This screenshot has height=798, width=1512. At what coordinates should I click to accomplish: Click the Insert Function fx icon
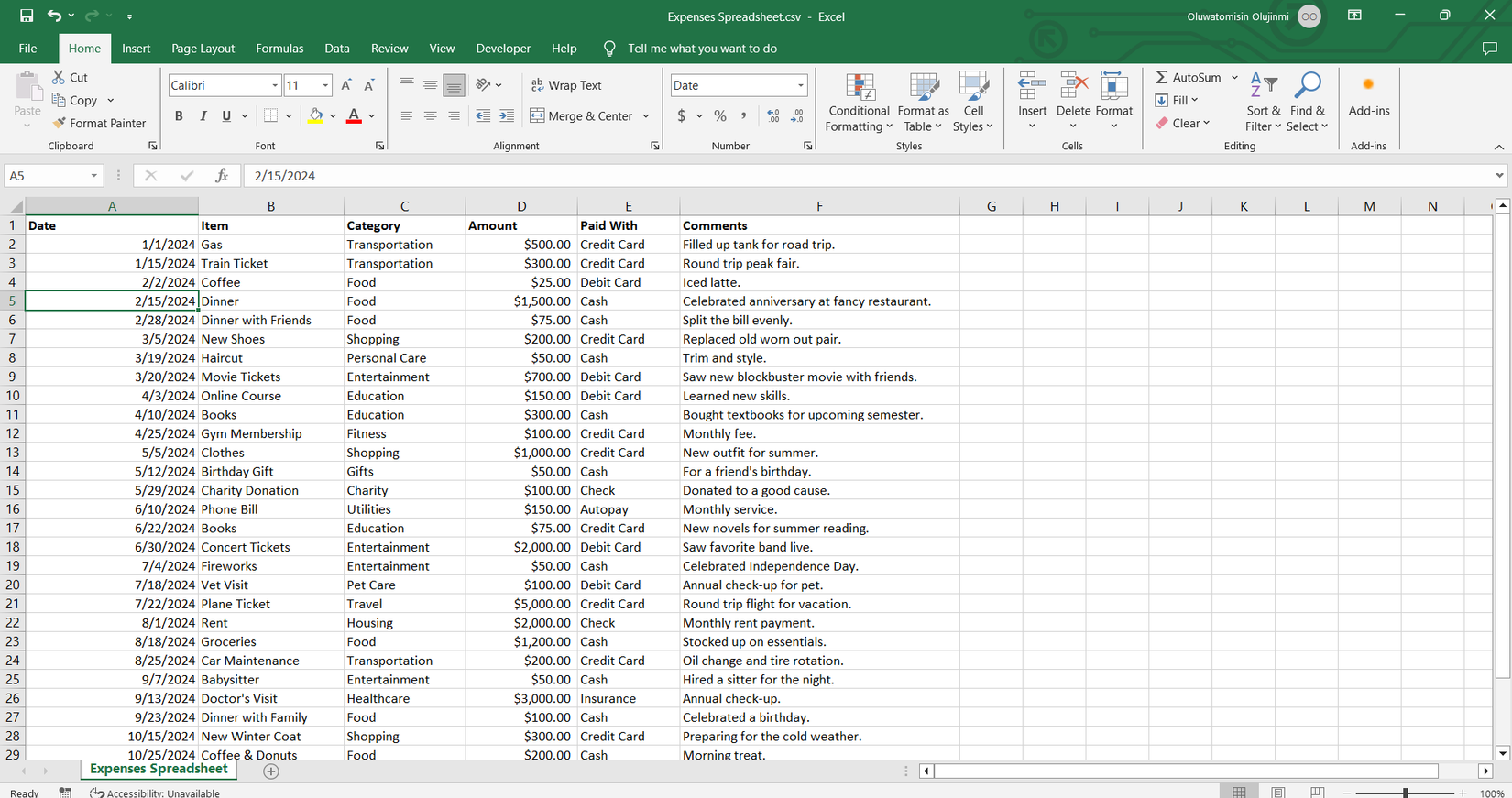[222, 175]
